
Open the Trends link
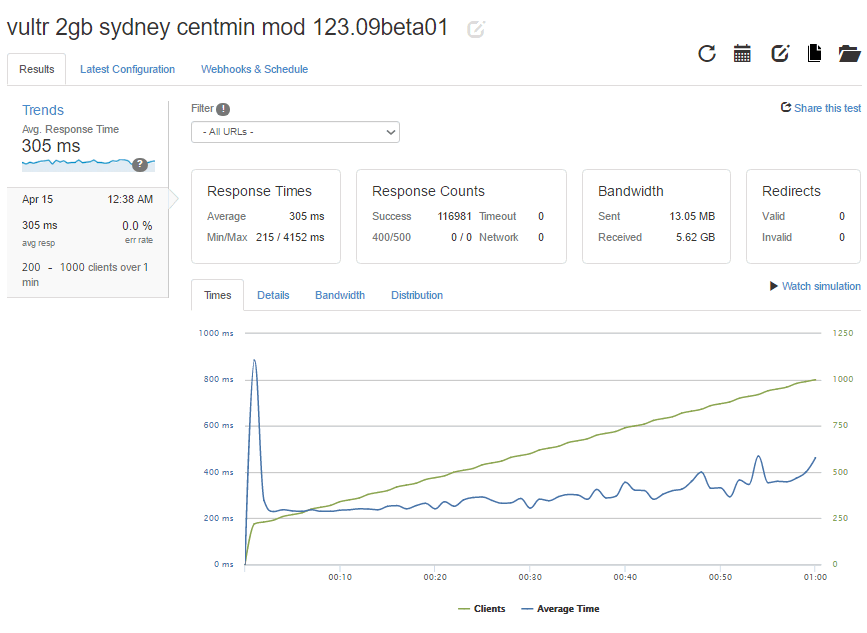43,110
